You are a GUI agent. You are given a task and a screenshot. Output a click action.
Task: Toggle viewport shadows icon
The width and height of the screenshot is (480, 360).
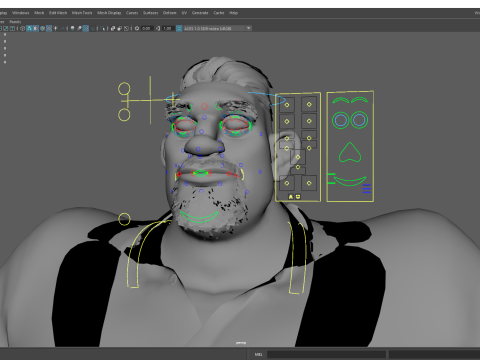coord(62,28)
